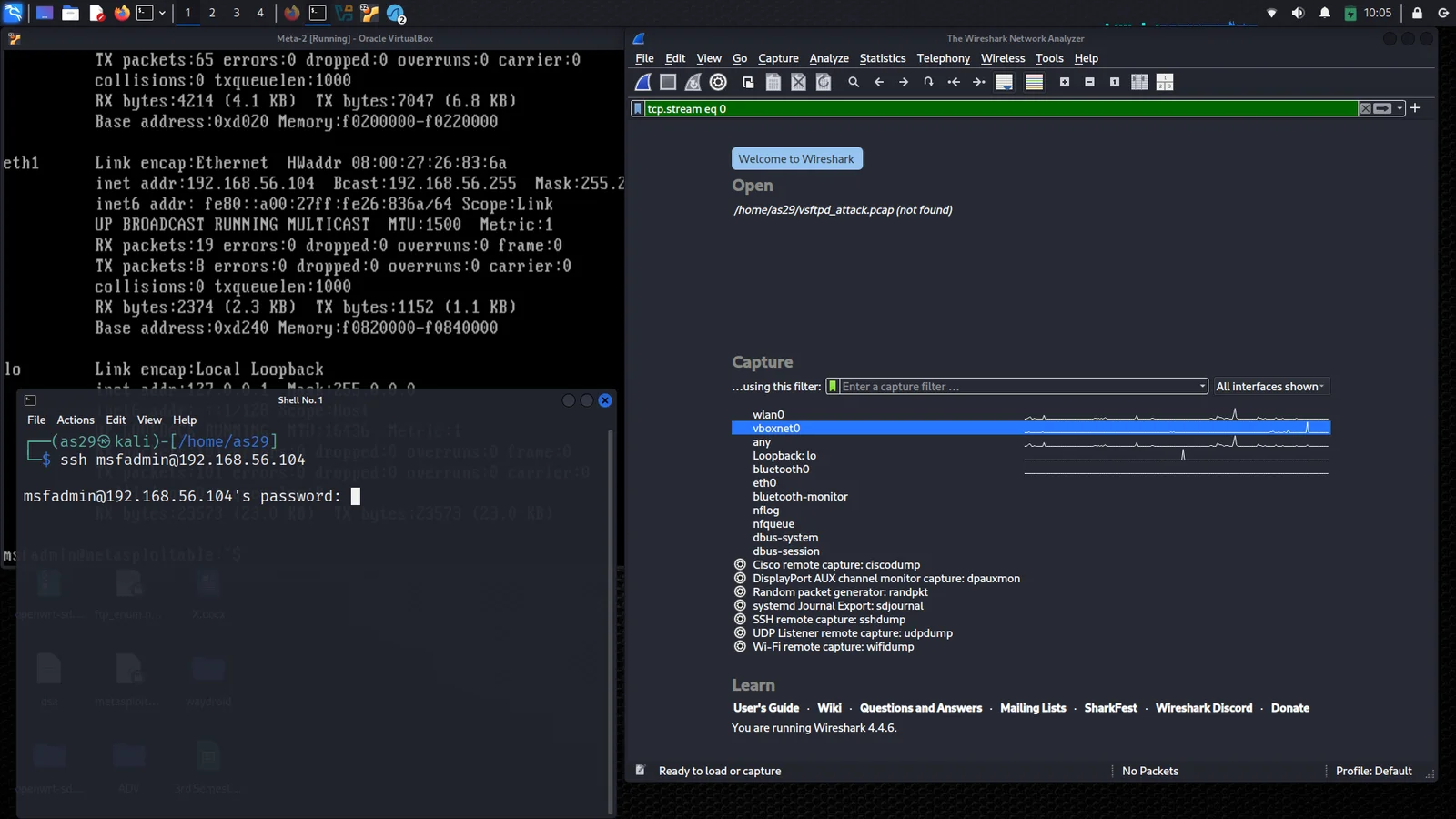The width and height of the screenshot is (1456, 819).
Task: Click the Stop capture square icon
Action: (x=668, y=82)
